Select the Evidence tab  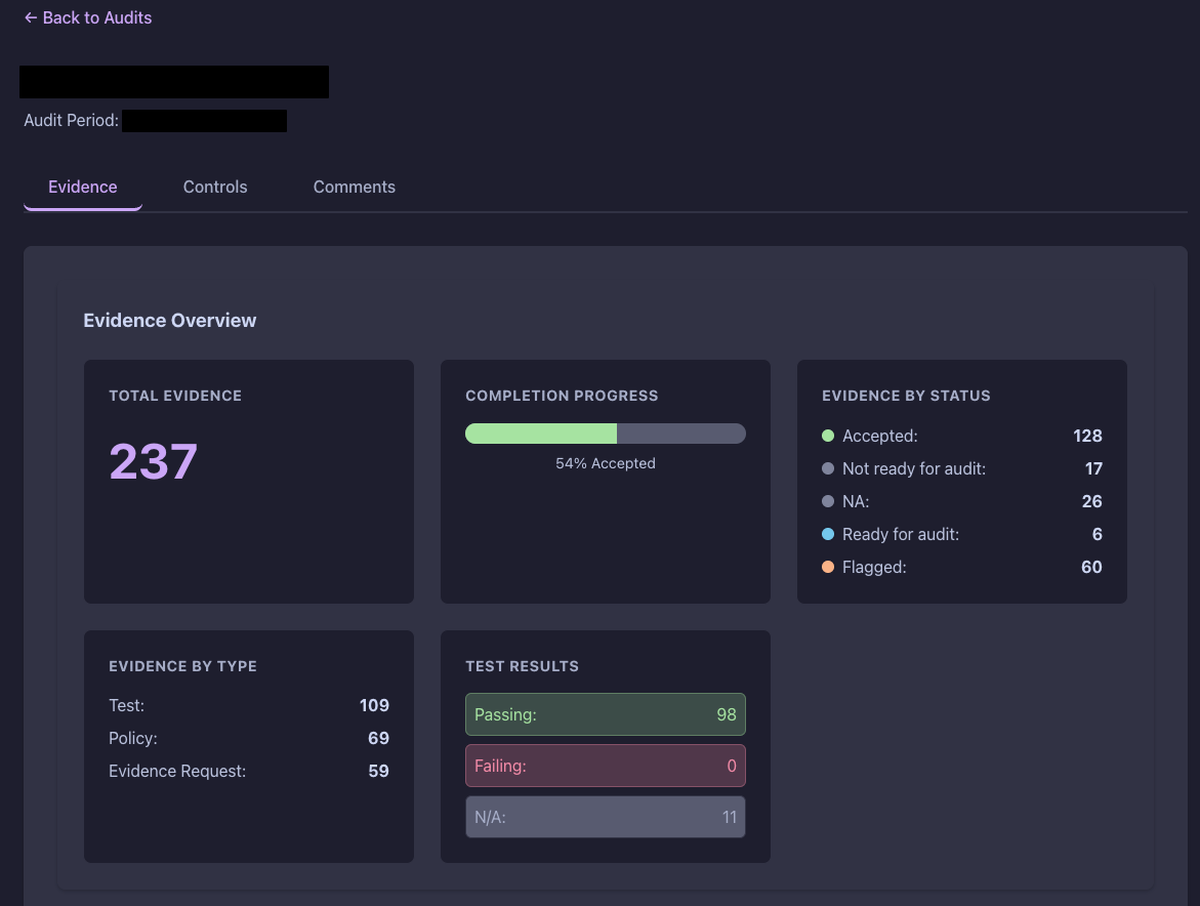point(82,186)
